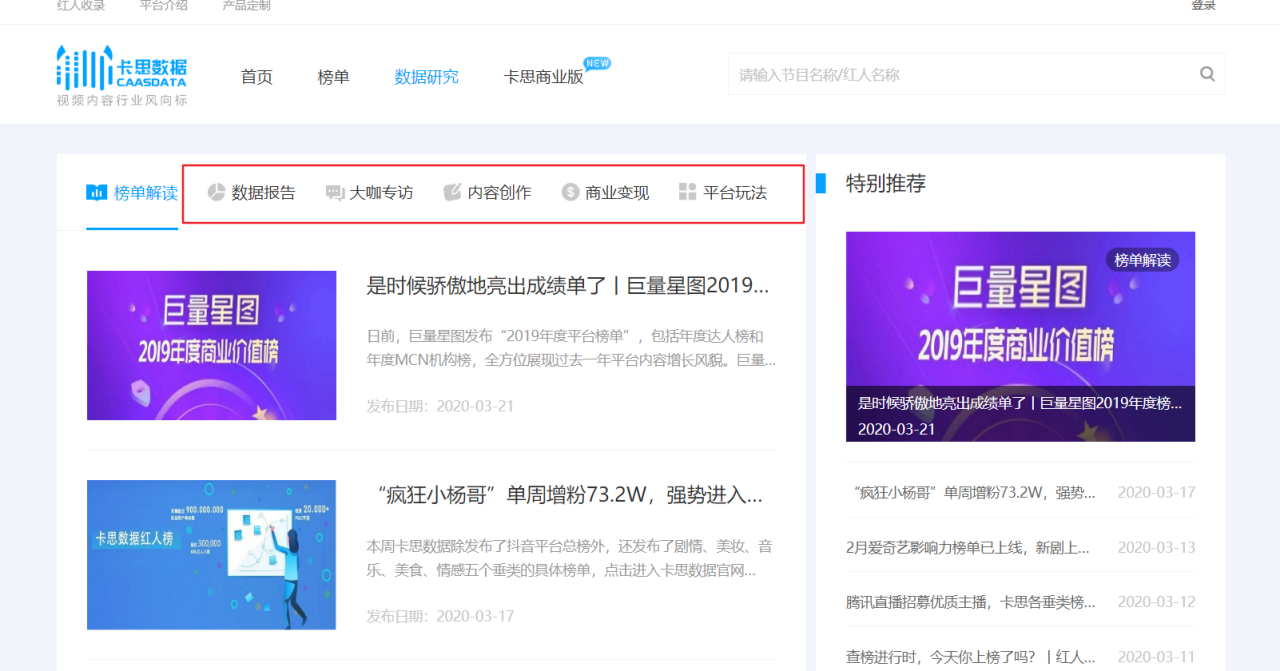Open 卡思商业版 with NEW badge
Viewport: 1280px width, 671px height.
click(x=544, y=77)
